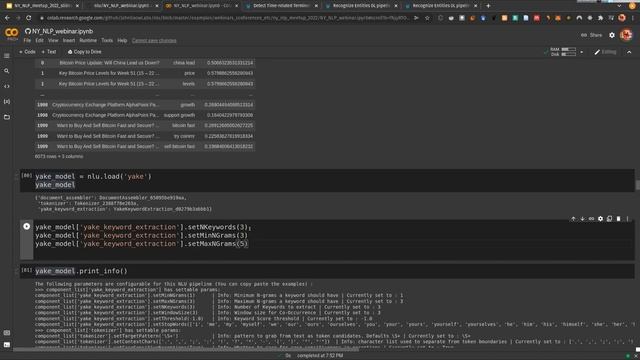Image resolution: width=640 pixels, height=360 pixels.
Task: Open the File menu
Action: (27, 40)
